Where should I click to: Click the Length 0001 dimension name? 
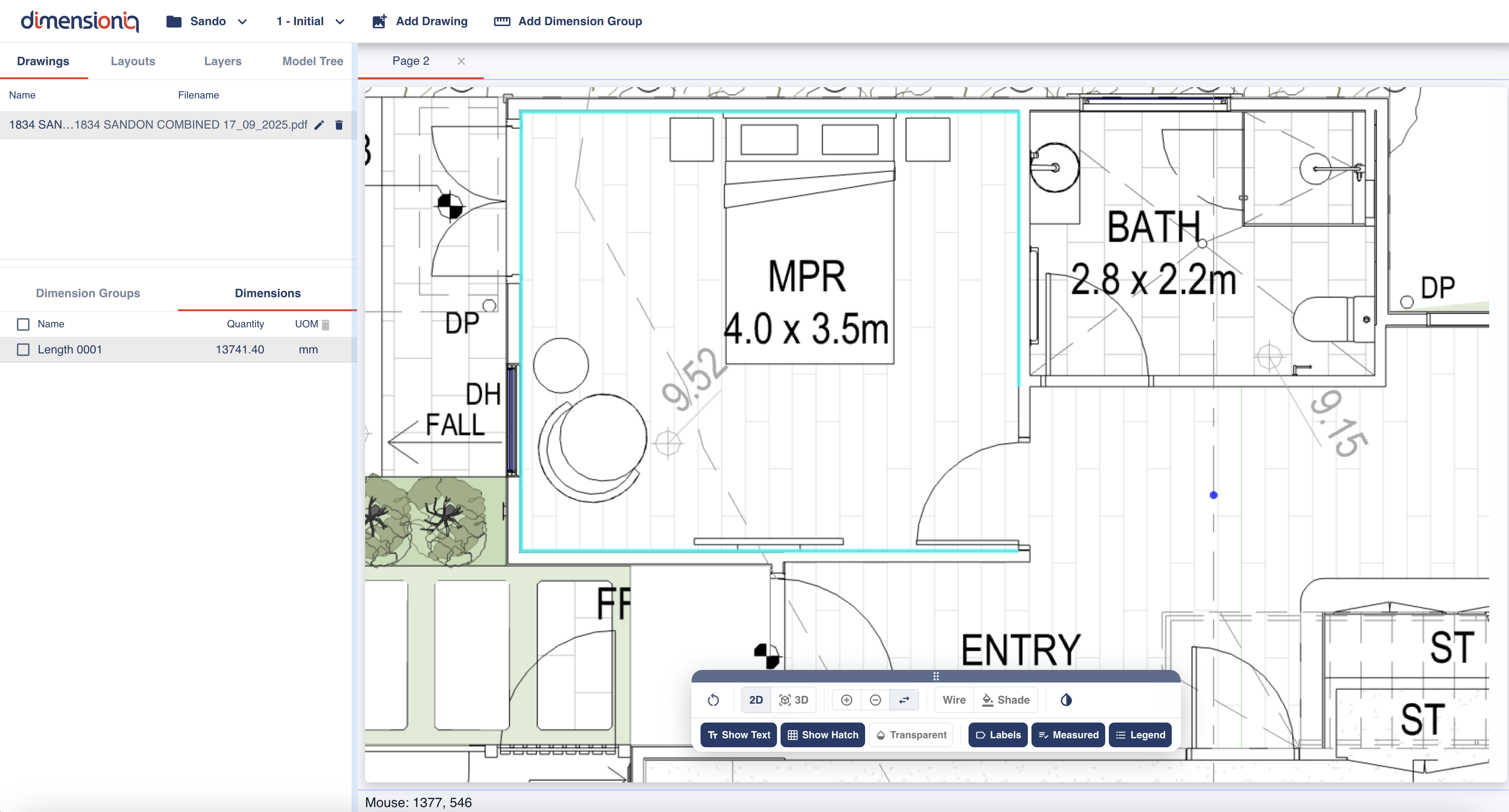70,350
